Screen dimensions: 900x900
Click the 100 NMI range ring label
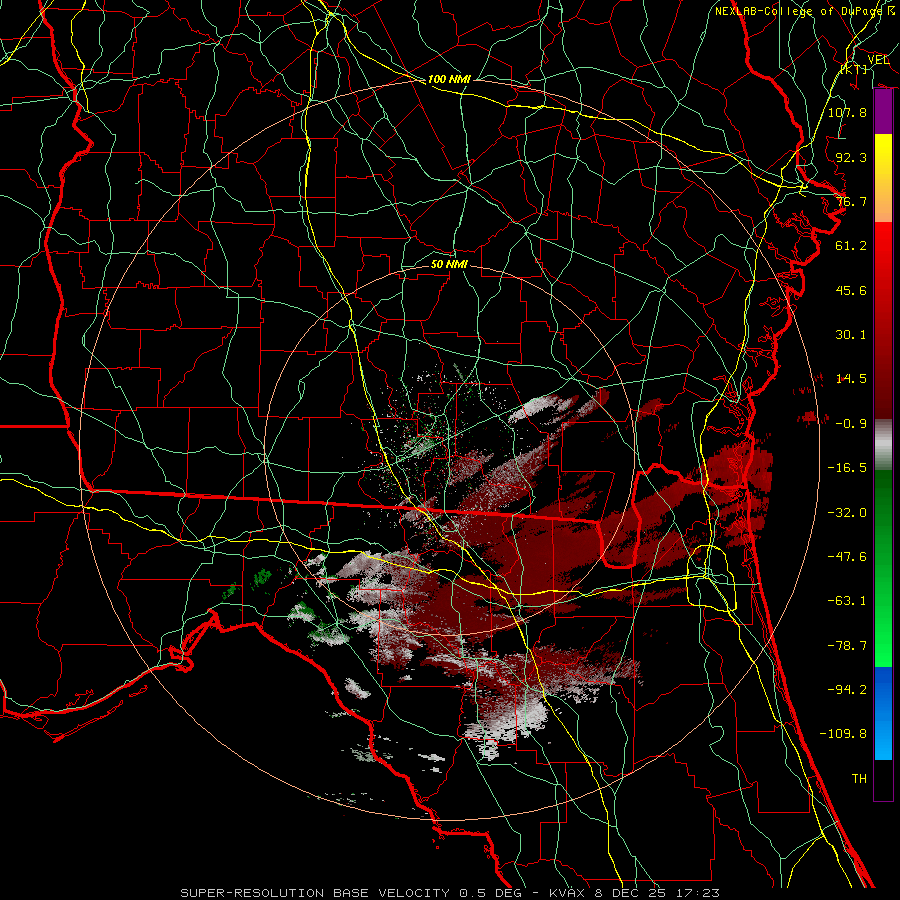[x=449, y=79]
